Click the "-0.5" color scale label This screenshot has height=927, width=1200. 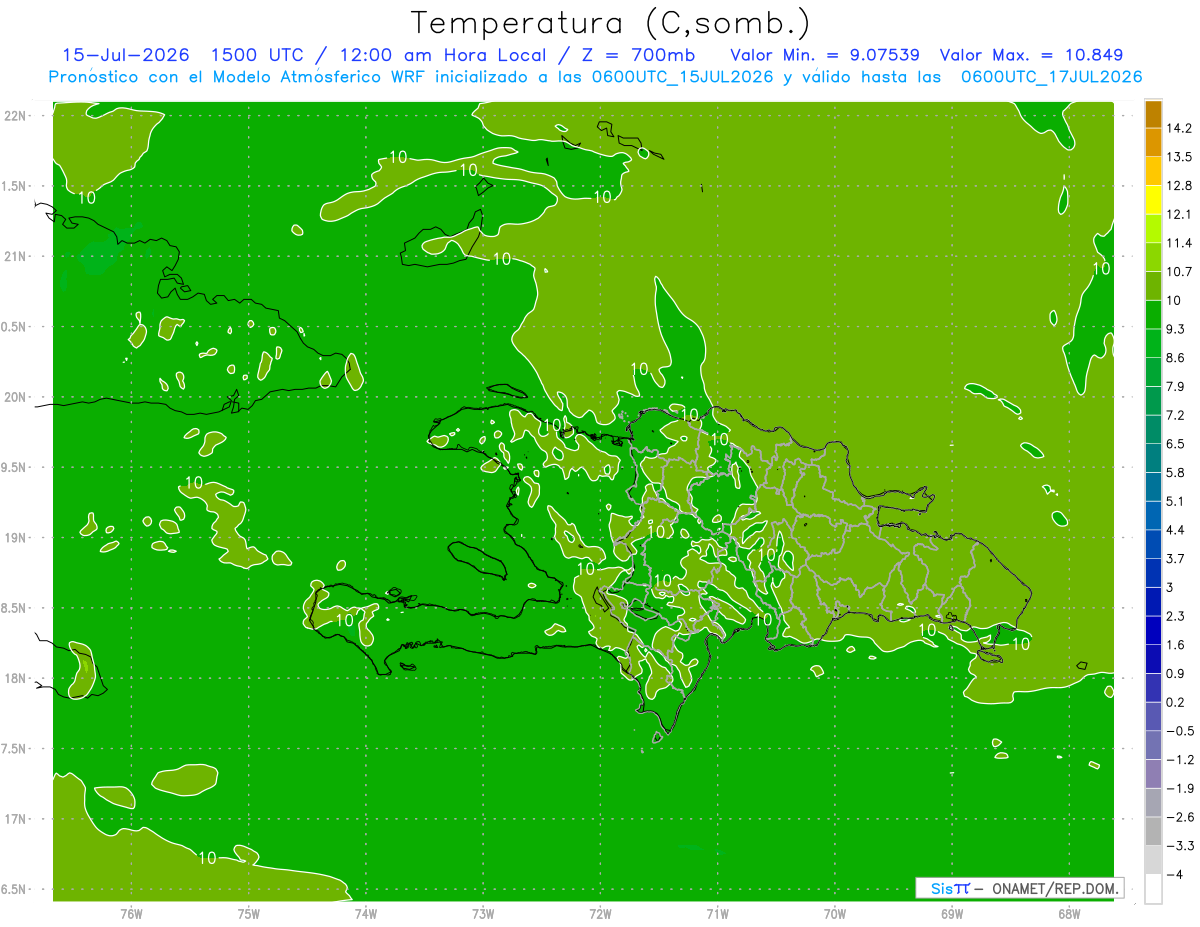point(1179,731)
